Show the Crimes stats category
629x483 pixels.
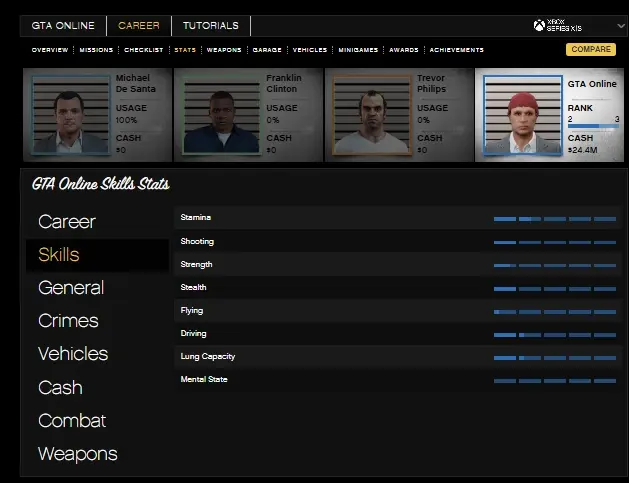[68, 321]
